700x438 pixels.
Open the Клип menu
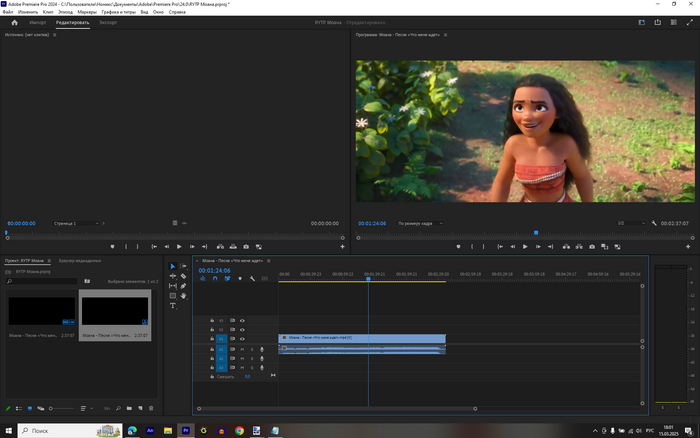point(48,12)
